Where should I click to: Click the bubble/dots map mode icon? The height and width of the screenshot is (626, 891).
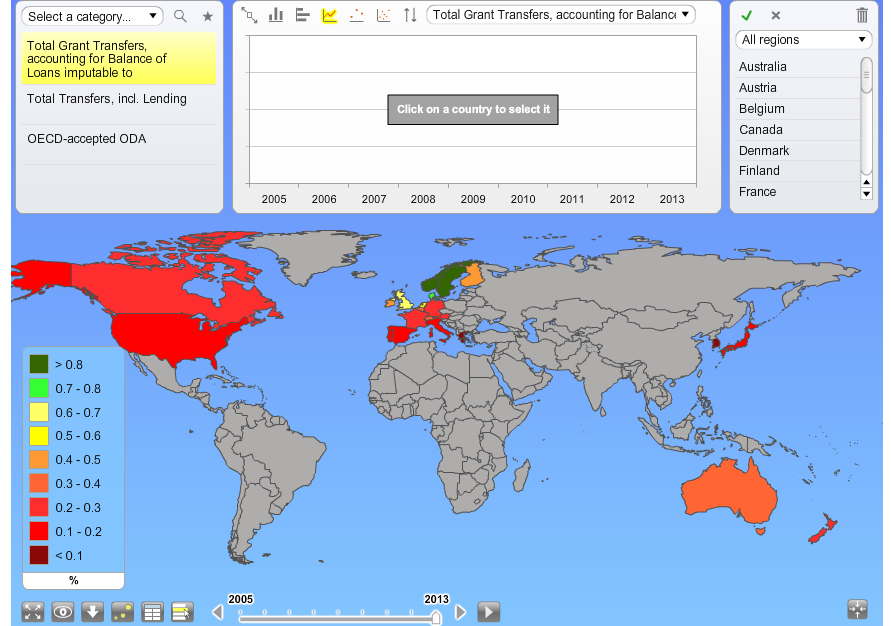[123, 612]
